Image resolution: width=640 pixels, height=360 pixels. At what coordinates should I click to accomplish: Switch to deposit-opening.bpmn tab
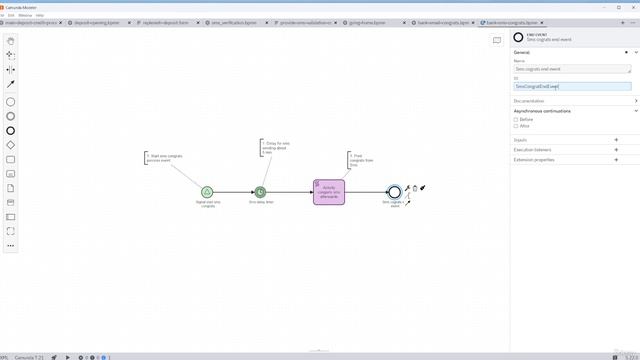(97, 23)
